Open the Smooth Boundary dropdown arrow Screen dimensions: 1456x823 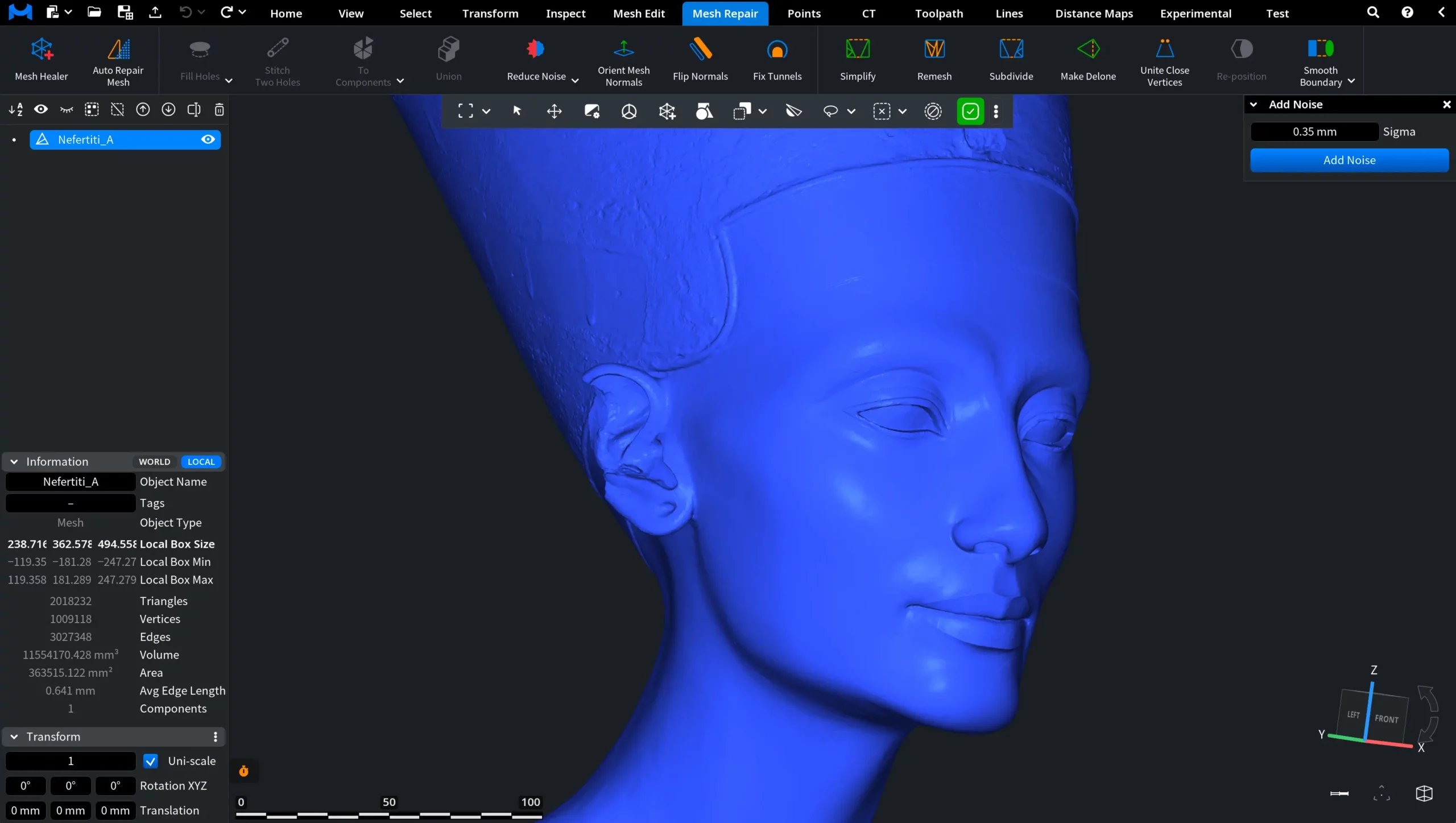1351,81
